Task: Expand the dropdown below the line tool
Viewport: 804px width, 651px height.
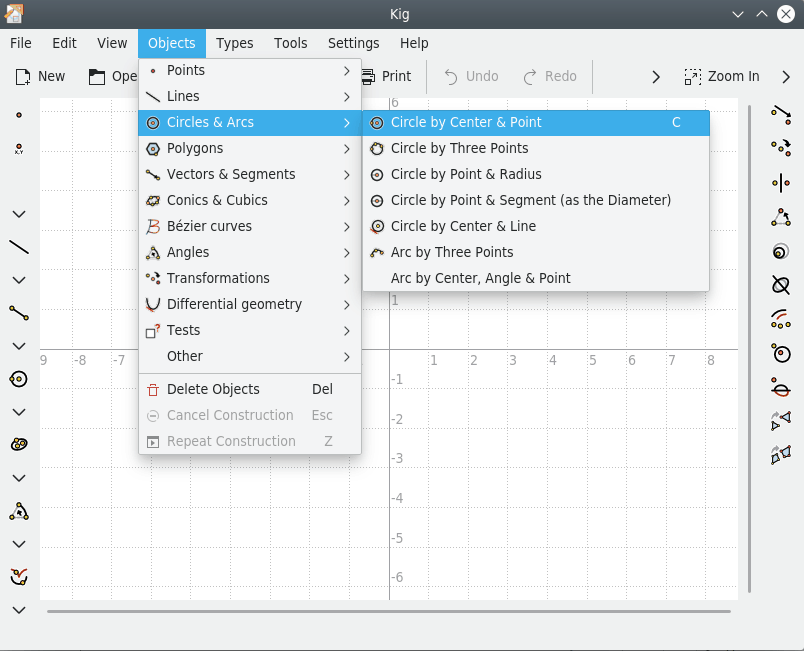Action: coord(19,280)
